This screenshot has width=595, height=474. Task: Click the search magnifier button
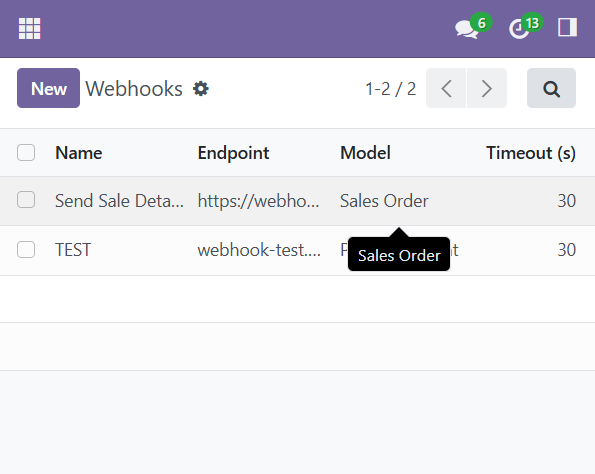551,88
